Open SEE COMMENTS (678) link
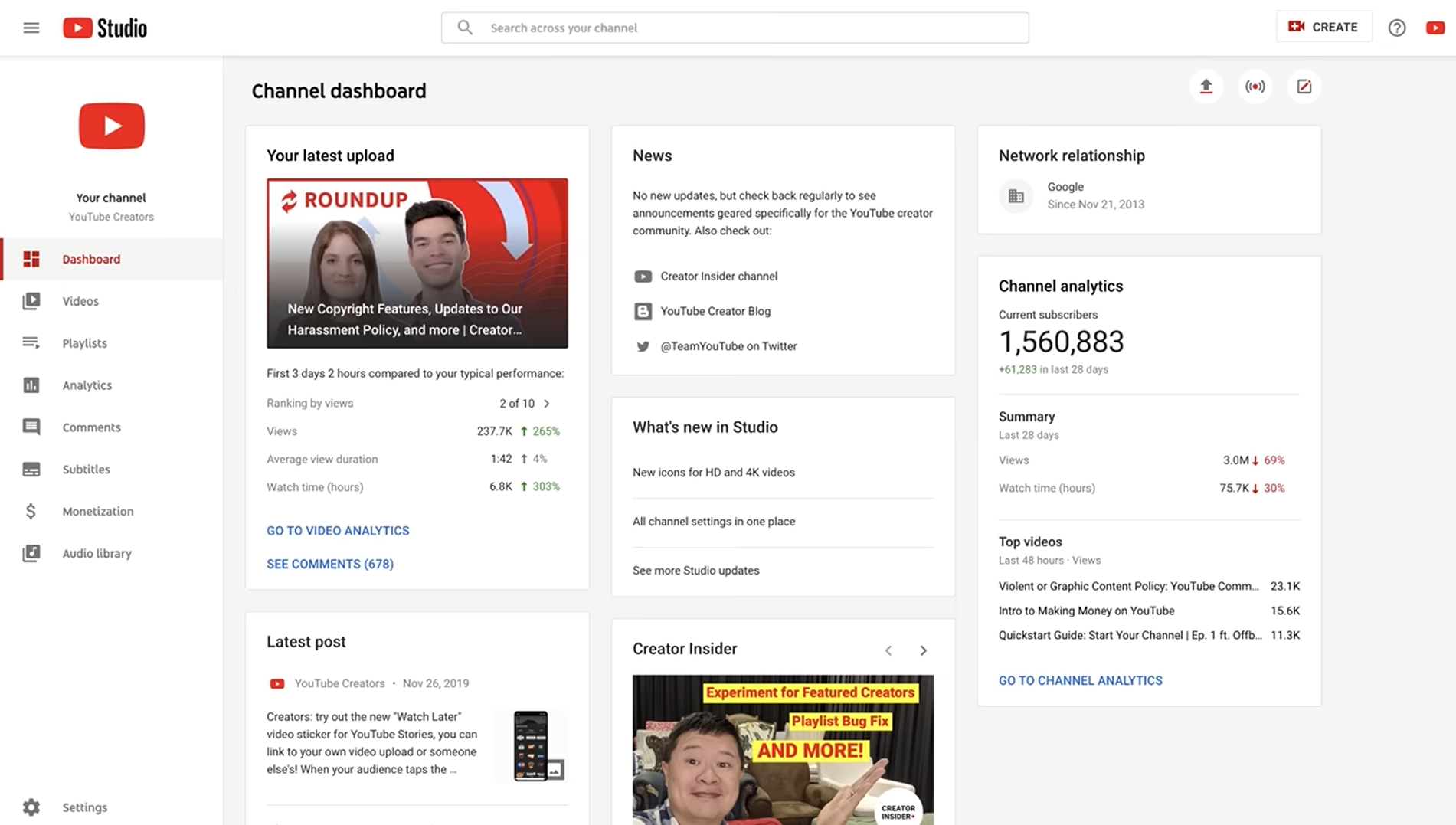Screen dimensions: 1456x825 pos(329,564)
